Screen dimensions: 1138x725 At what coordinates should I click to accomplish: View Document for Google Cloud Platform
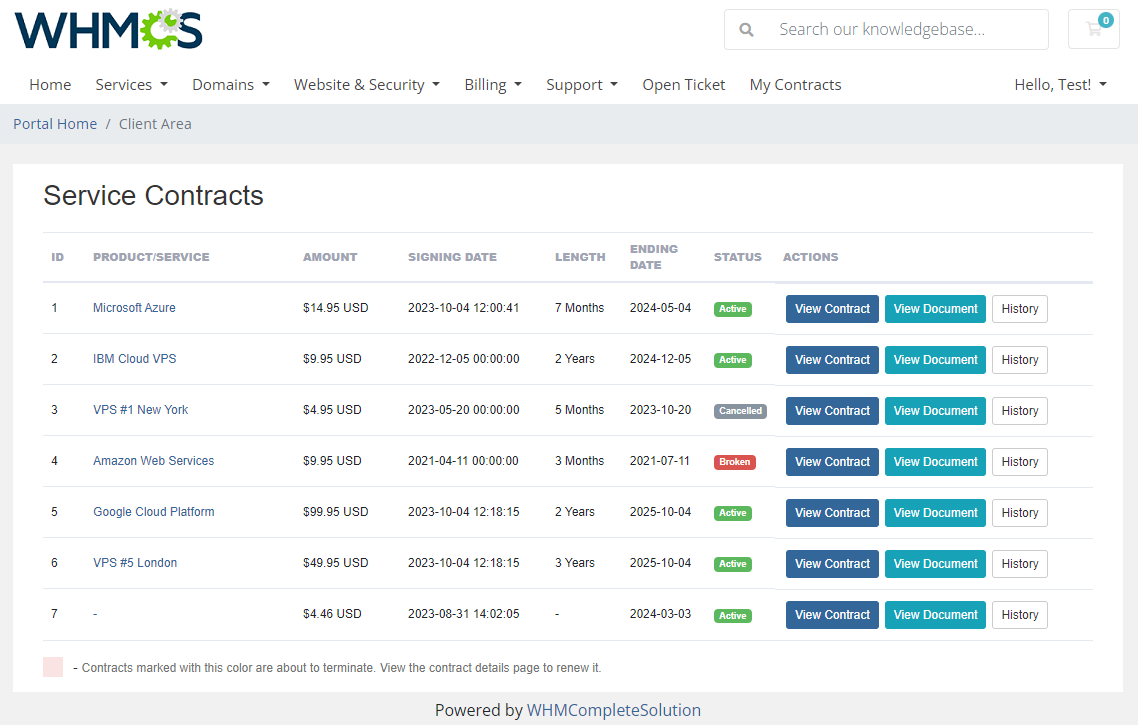936,512
